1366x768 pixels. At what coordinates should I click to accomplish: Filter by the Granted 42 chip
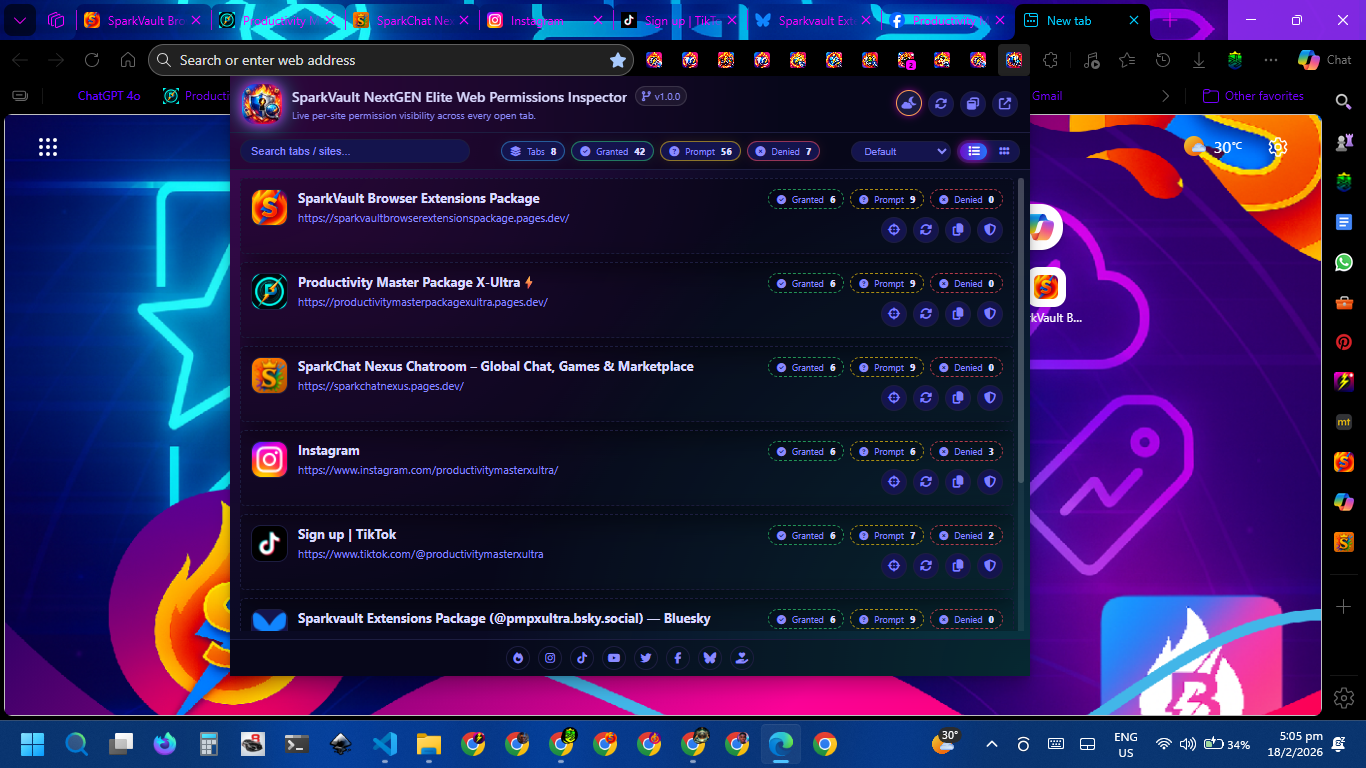[x=612, y=151]
